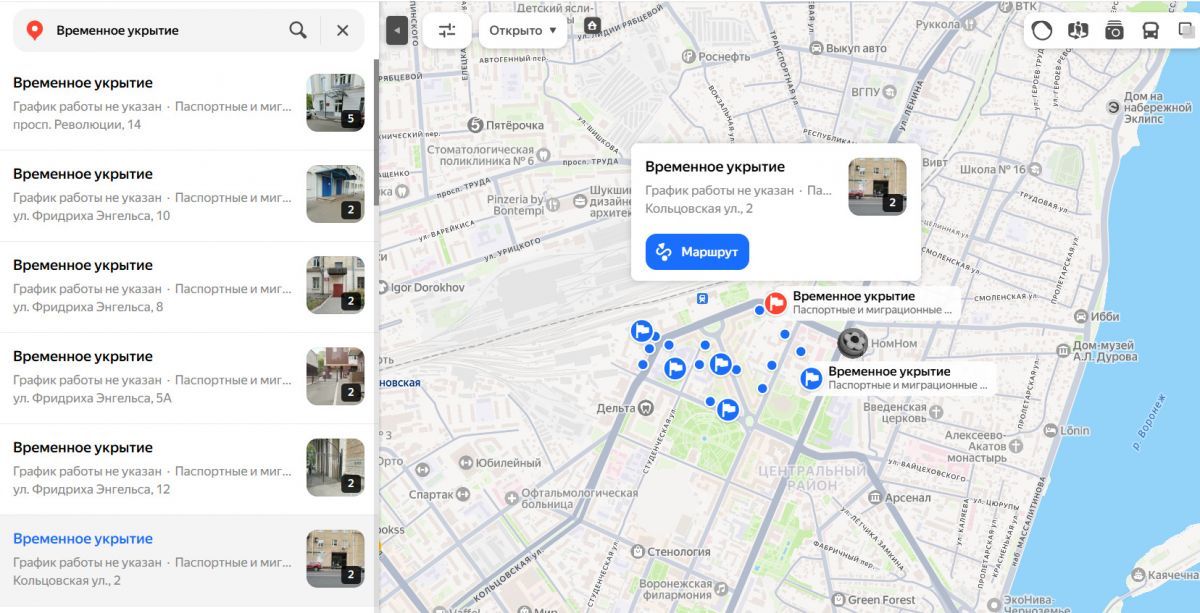This screenshot has width=1200, height=613.
Task: Open thumbnail for Фридриха Энгельса, 8 result
Action: point(335,285)
